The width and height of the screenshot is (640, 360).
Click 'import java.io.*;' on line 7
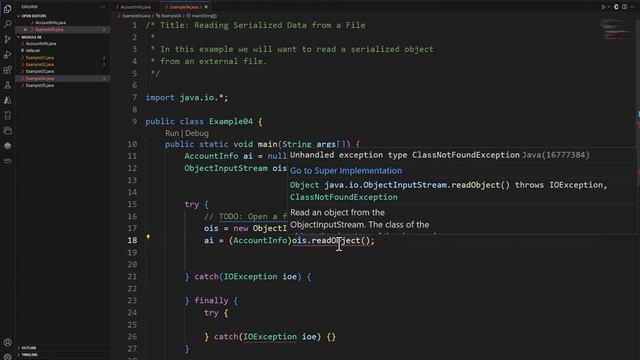pyautogui.click(x=187, y=98)
